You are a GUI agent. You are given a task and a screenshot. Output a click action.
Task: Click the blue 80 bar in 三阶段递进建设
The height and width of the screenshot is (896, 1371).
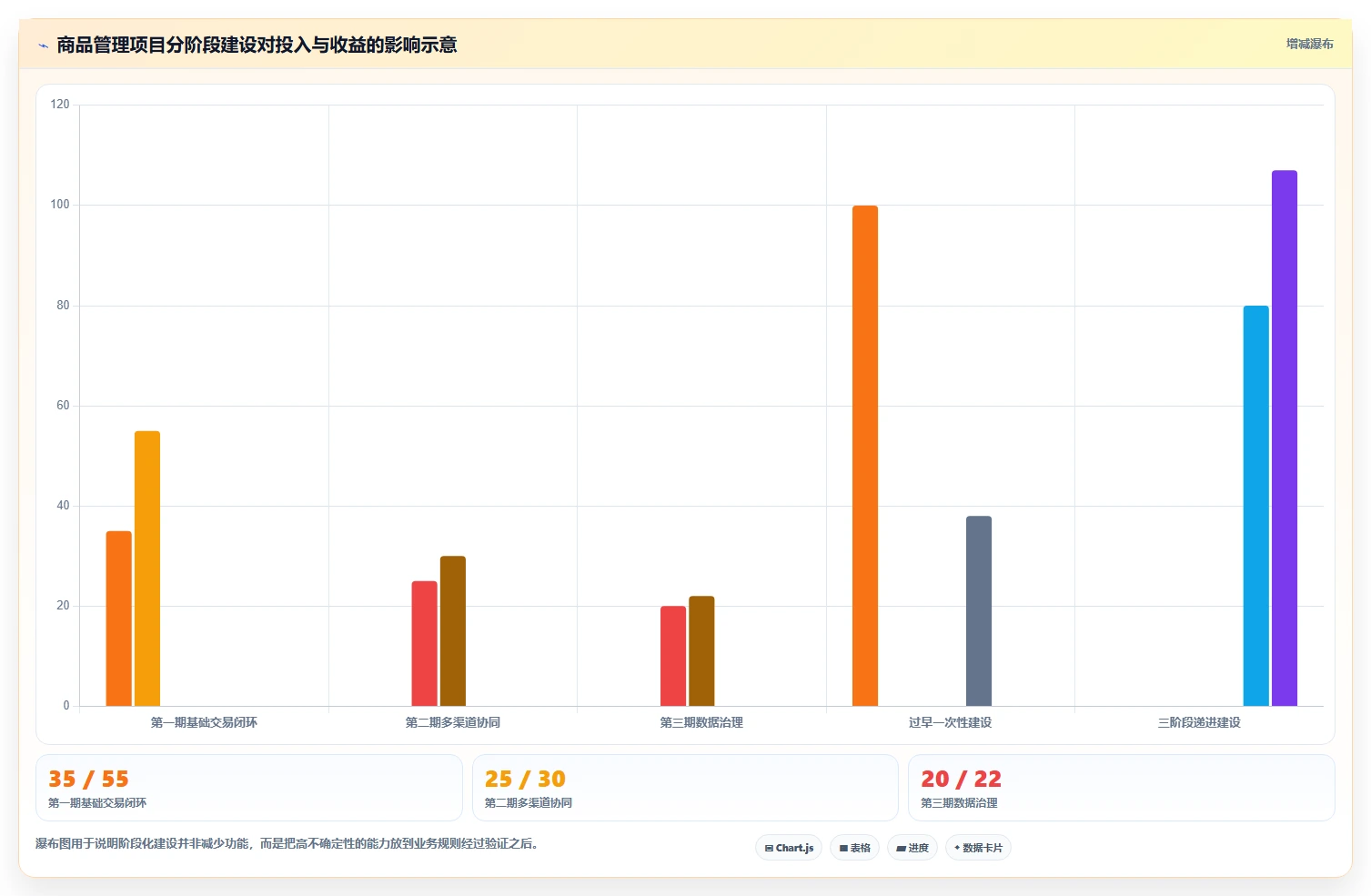[1256, 506]
